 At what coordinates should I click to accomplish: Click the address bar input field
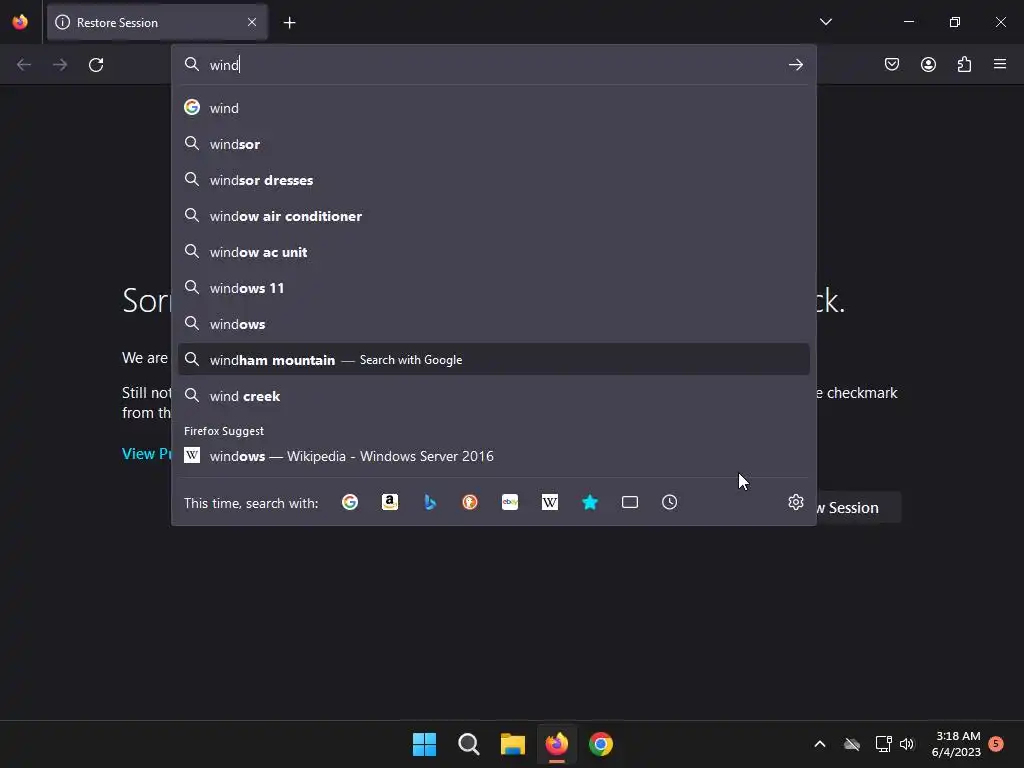[x=493, y=65]
